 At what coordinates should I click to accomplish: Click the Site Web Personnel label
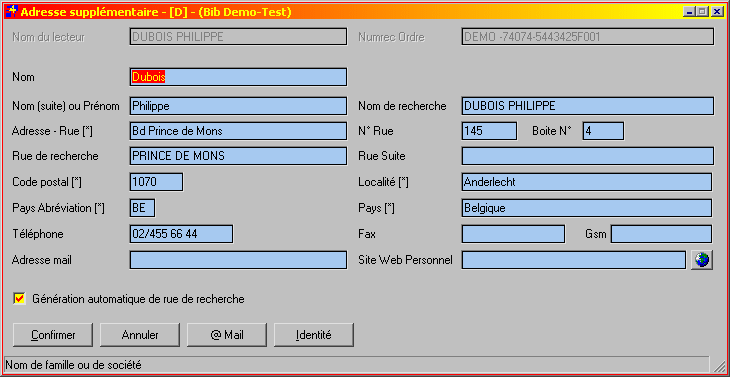pyautogui.click(x=405, y=260)
